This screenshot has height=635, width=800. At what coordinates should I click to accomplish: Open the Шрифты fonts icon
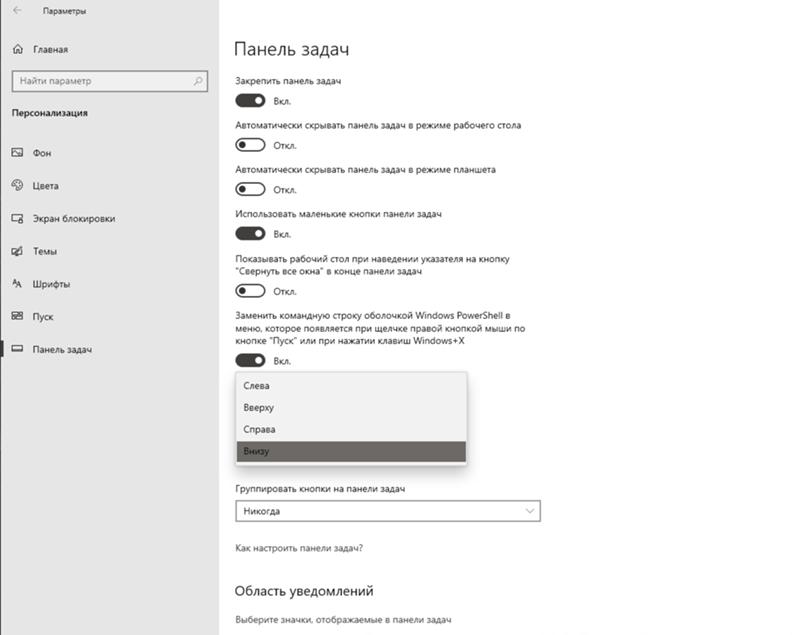[x=17, y=284]
